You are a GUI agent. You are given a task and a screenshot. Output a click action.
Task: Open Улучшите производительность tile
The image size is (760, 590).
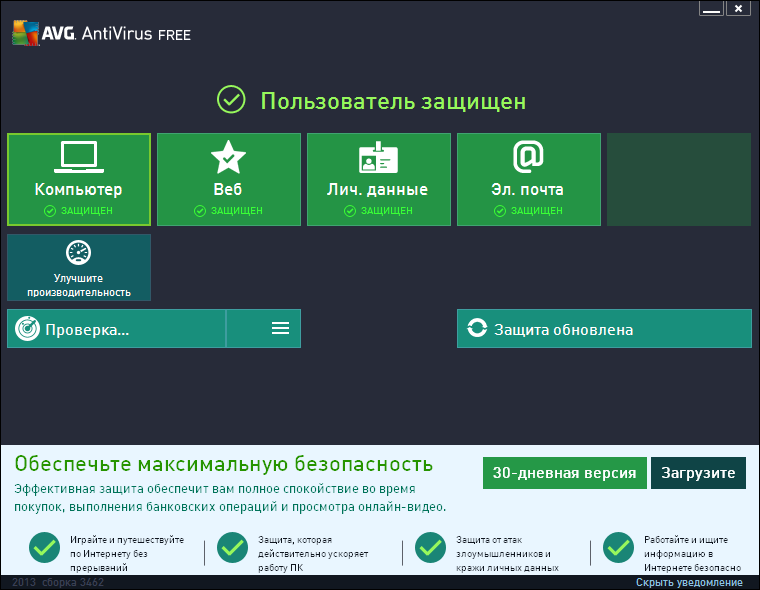pyautogui.click(x=79, y=268)
